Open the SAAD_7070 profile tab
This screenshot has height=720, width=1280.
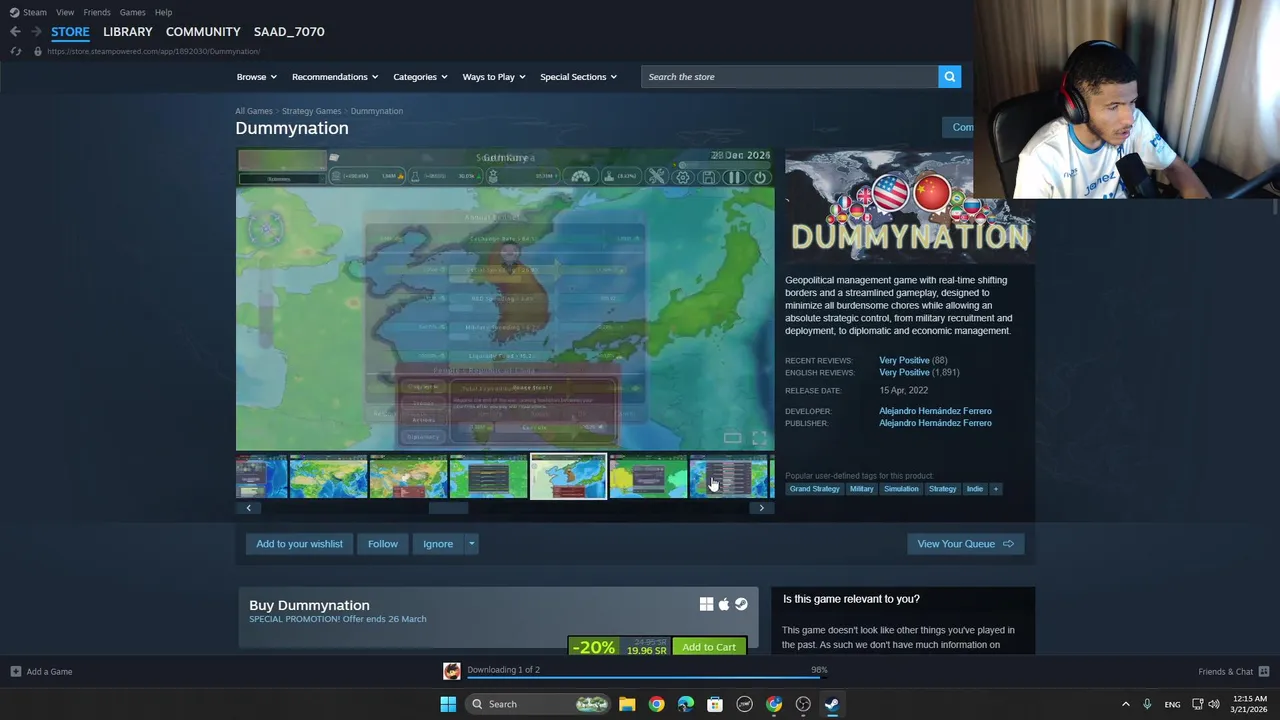pos(289,32)
